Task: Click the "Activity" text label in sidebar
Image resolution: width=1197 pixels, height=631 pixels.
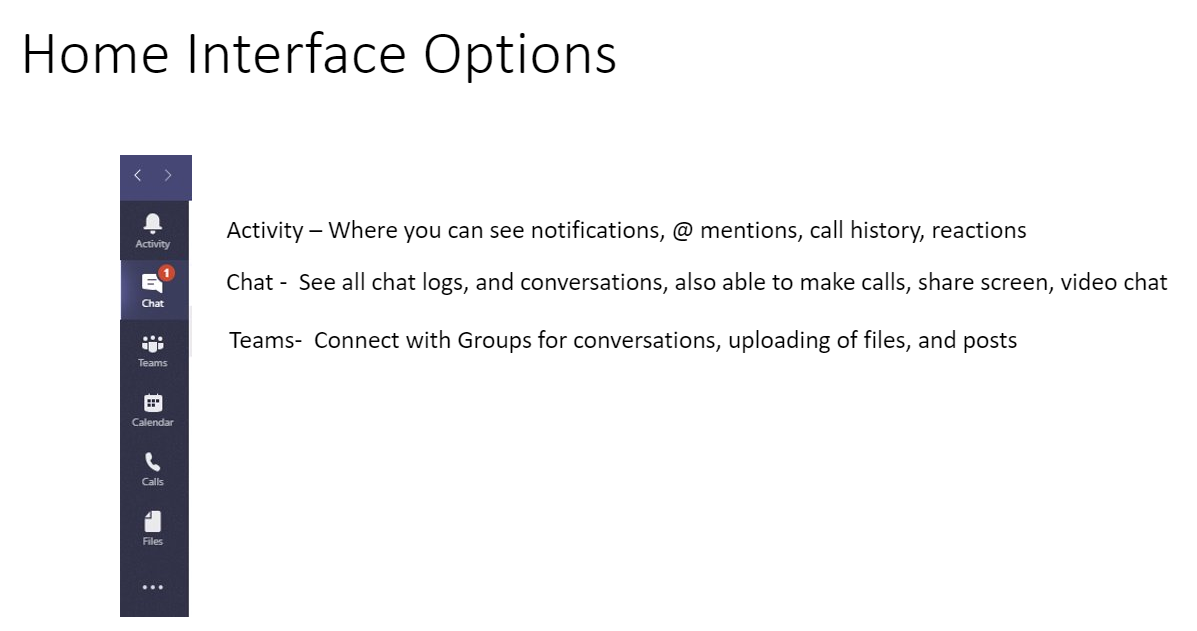Action: [x=153, y=244]
